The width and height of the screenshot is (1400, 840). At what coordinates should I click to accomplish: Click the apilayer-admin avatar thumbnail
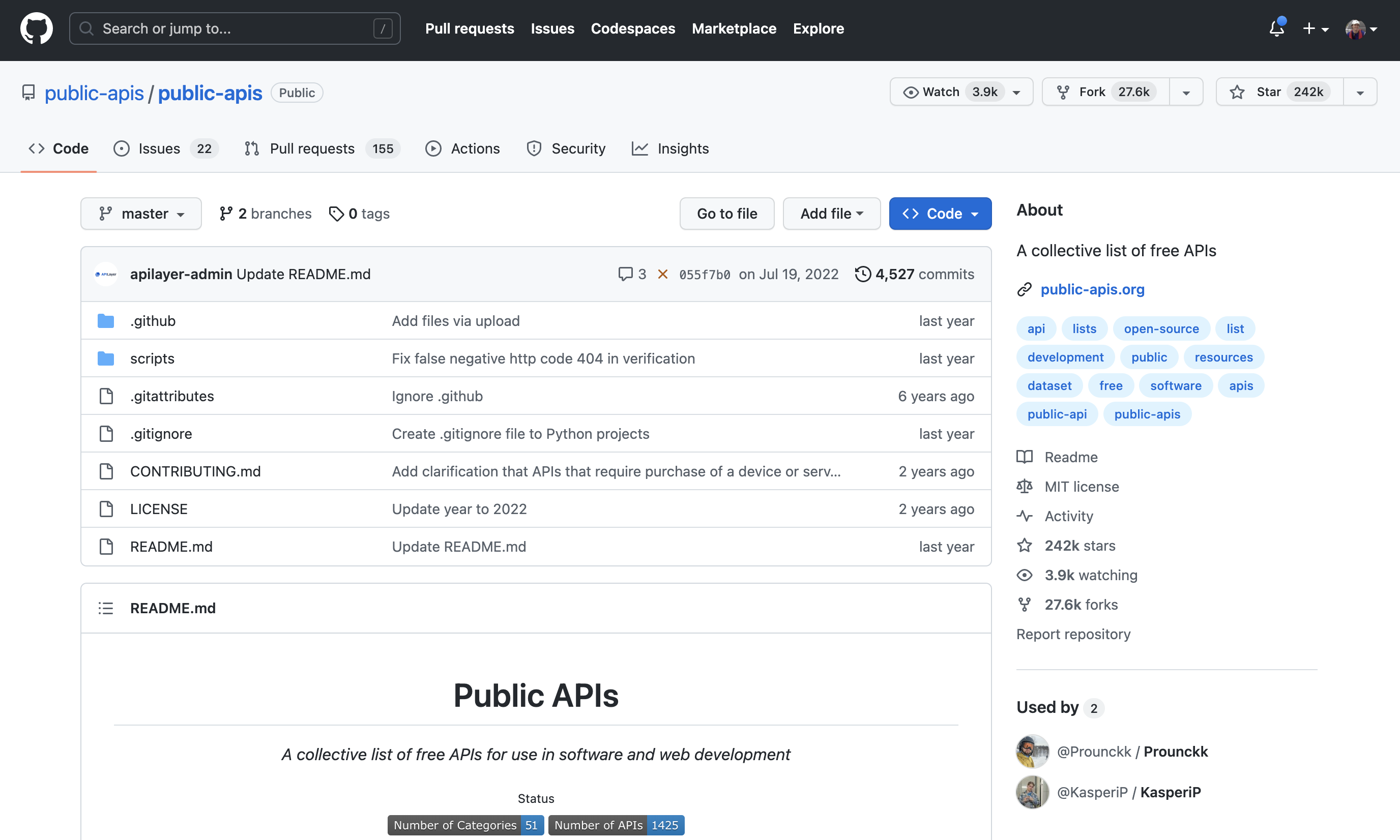(x=106, y=274)
